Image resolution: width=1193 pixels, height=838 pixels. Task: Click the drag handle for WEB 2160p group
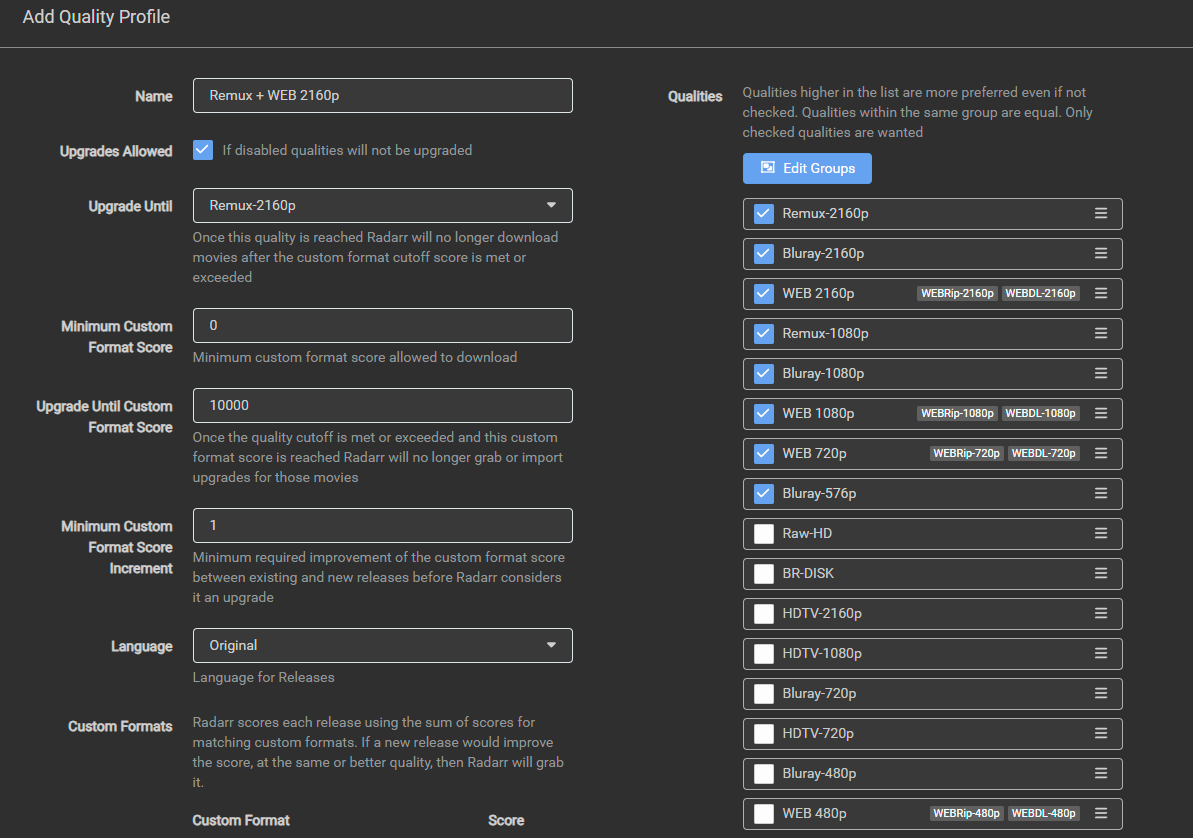coord(1100,293)
